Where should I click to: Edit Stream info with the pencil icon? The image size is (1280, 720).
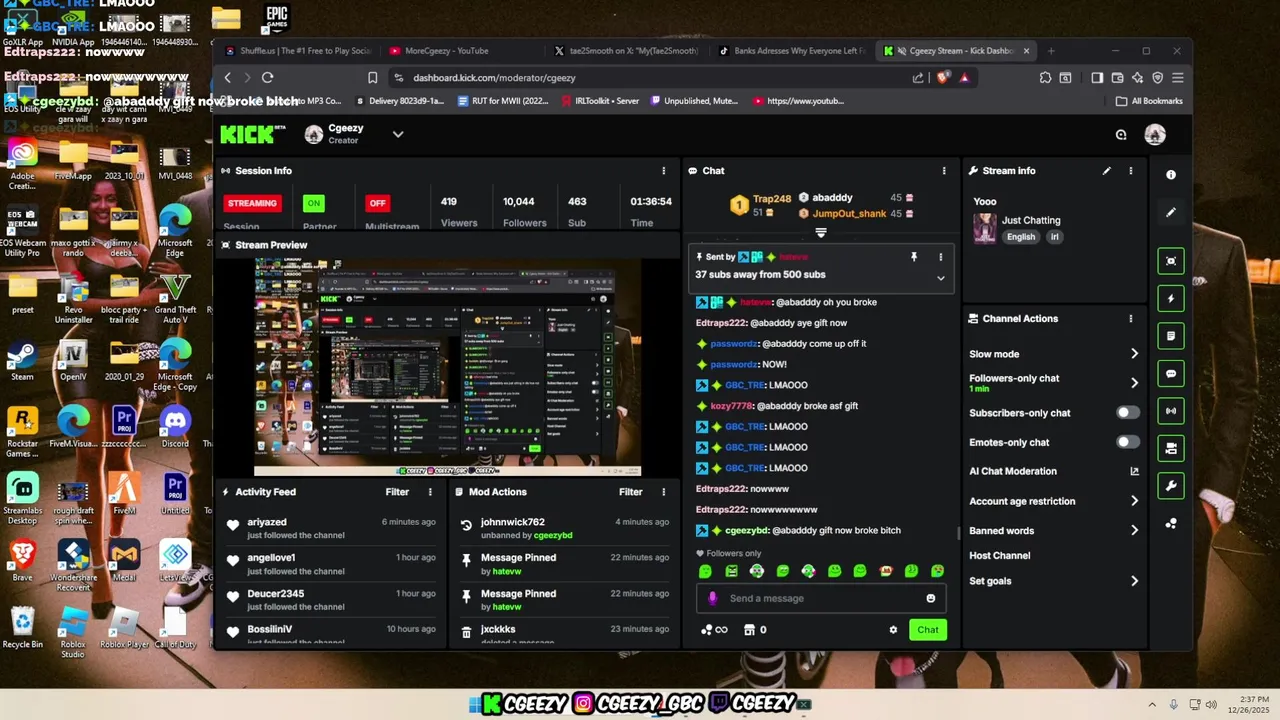coord(1107,171)
